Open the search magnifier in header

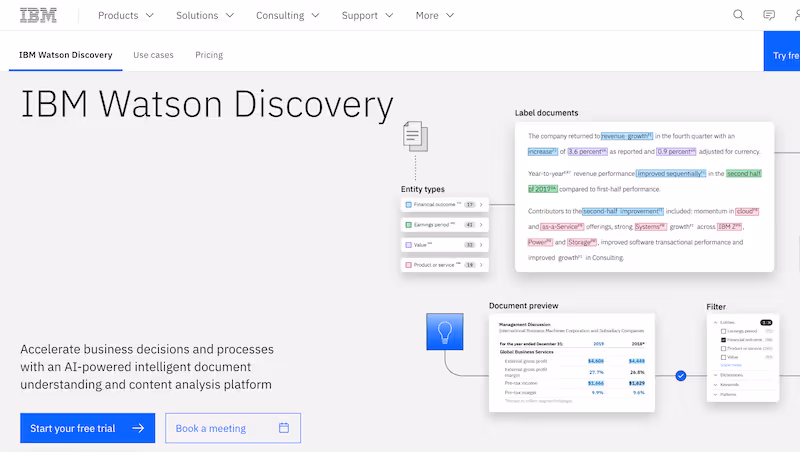tap(738, 15)
